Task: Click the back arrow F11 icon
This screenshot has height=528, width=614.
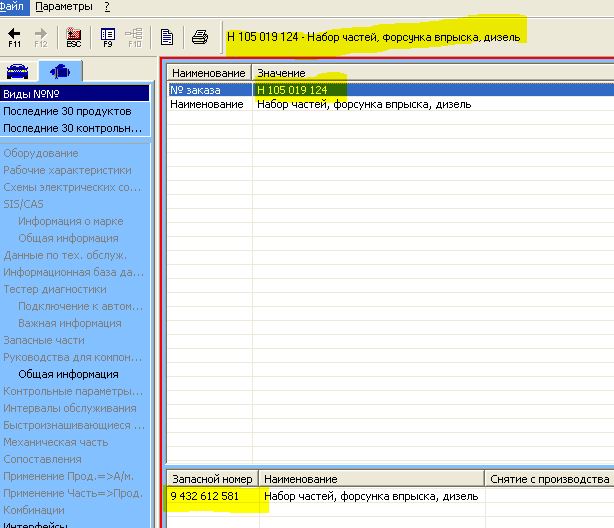Action: click(15, 37)
